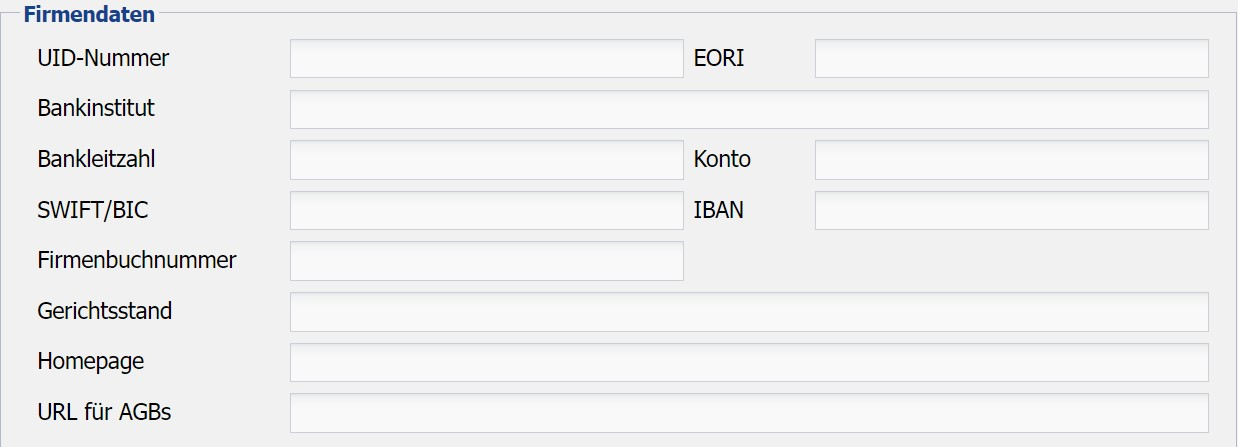Screen dimensions: 1238x447
Task: Select the Firmenbuchnummer field
Action: (486, 261)
